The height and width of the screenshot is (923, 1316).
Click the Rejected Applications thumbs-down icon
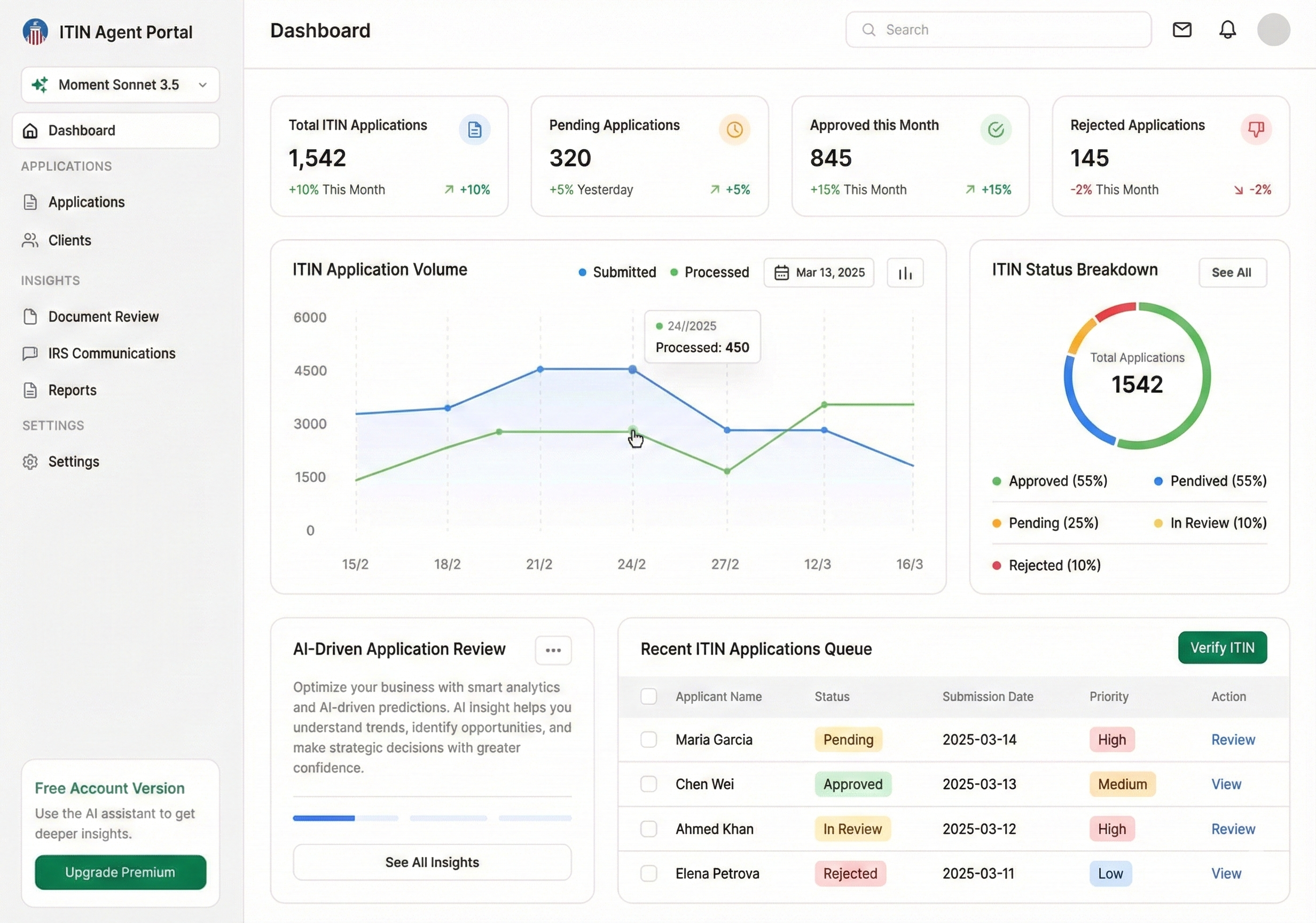coord(1256,130)
